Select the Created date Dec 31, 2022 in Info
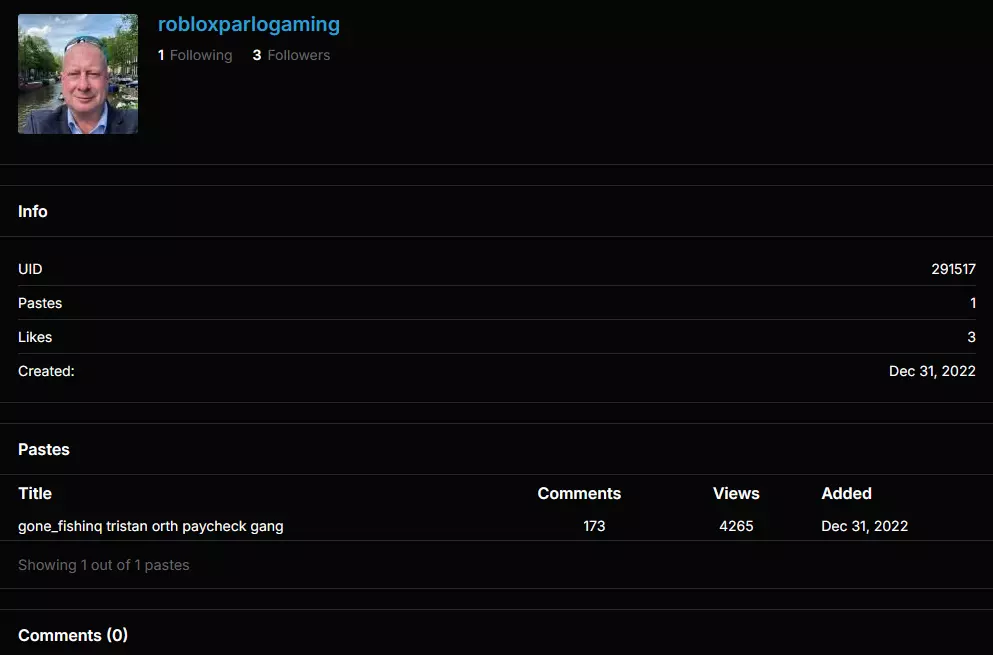Viewport: 993px width, 655px height. point(932,371)
